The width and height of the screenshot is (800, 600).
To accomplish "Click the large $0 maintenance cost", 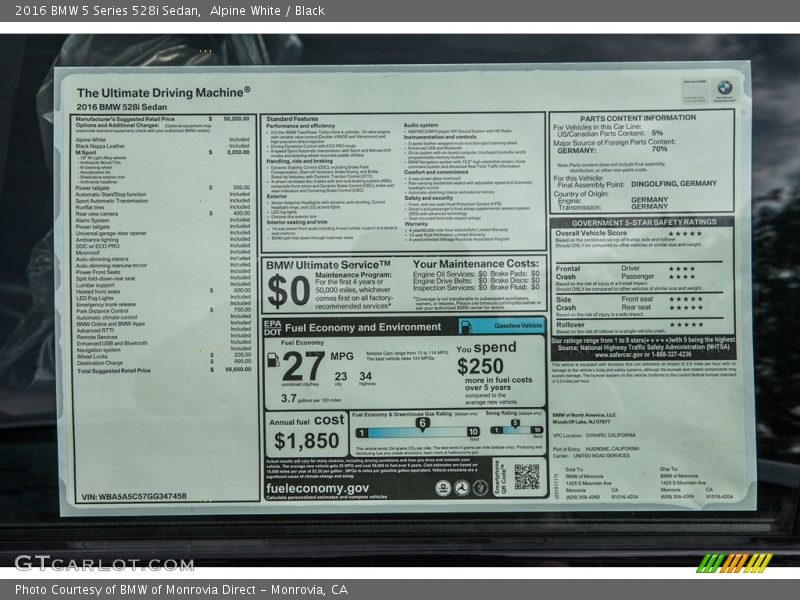I will pyautogui.click(x=289, y=291).
